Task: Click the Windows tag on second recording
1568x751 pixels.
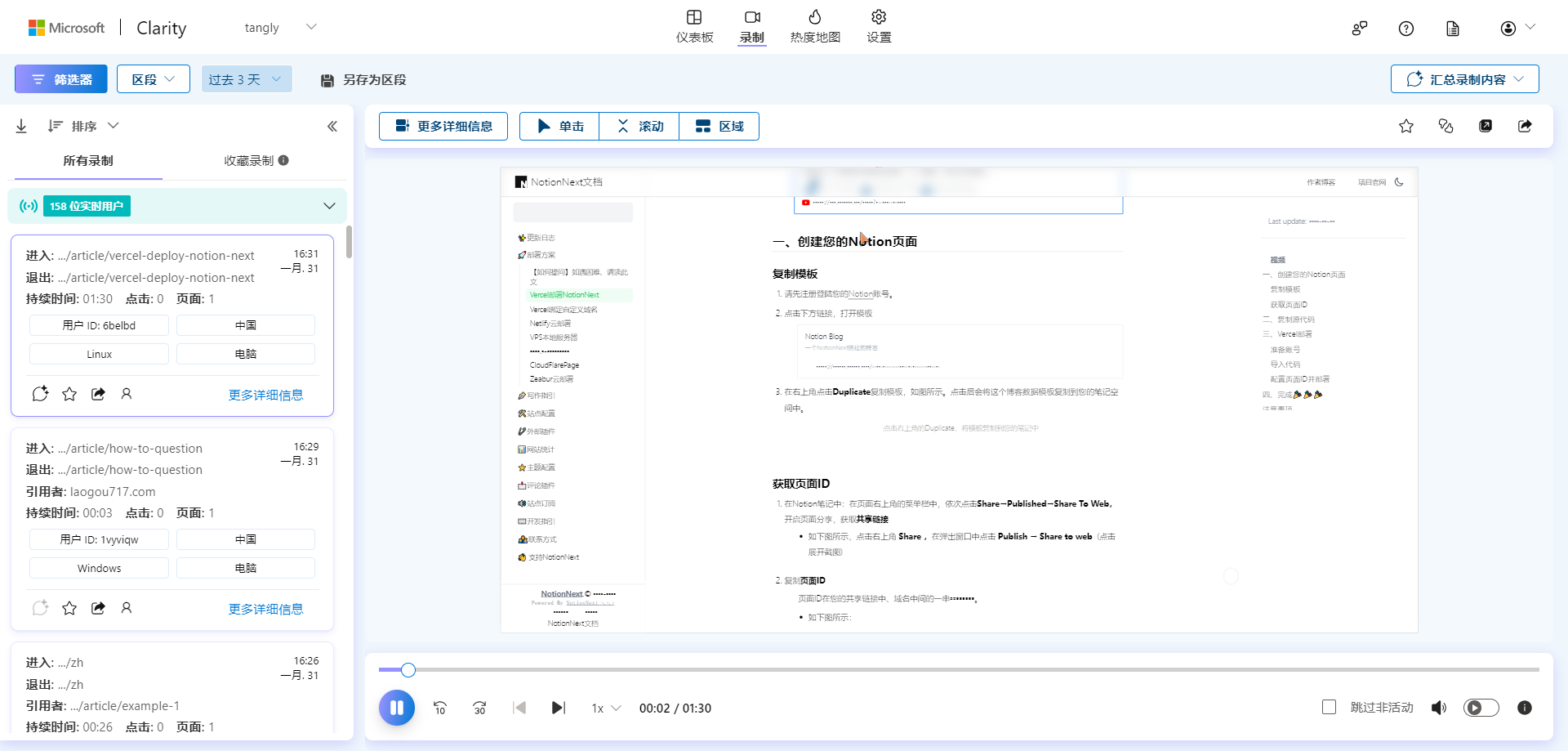Action: click(99, 568)
